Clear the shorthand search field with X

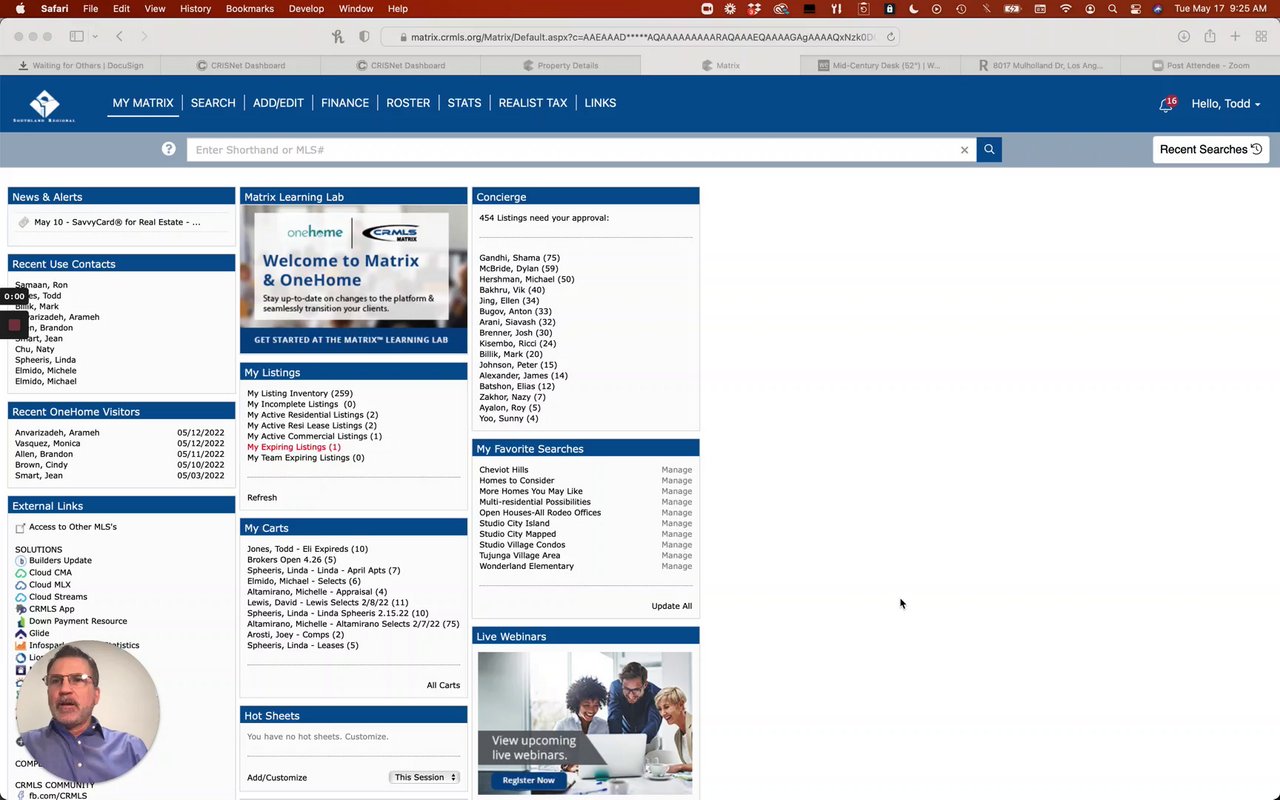pos(964,150)
